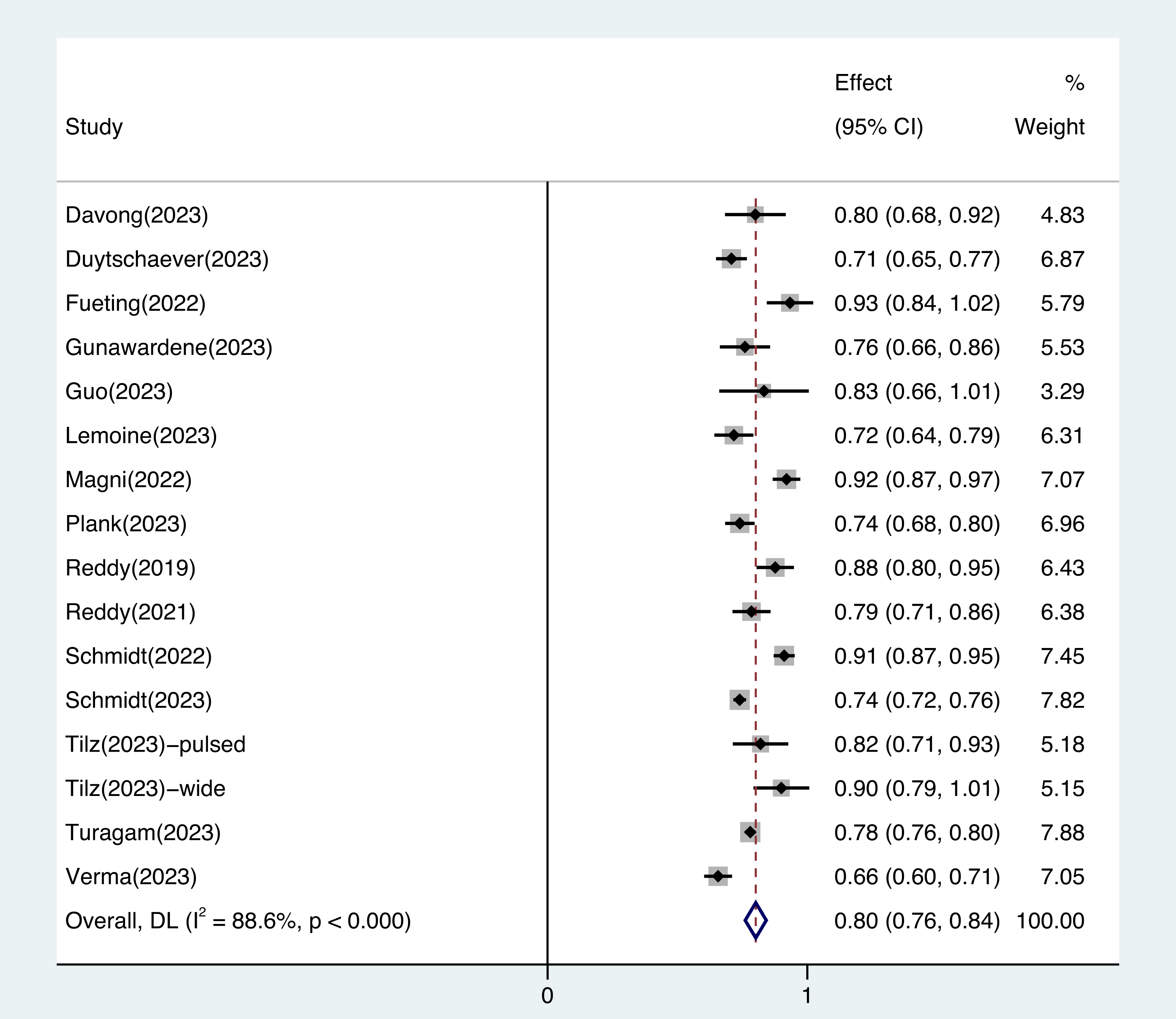
Task: Click the Lemoine(2023) effect value text
Action: (x=917, y=436)
